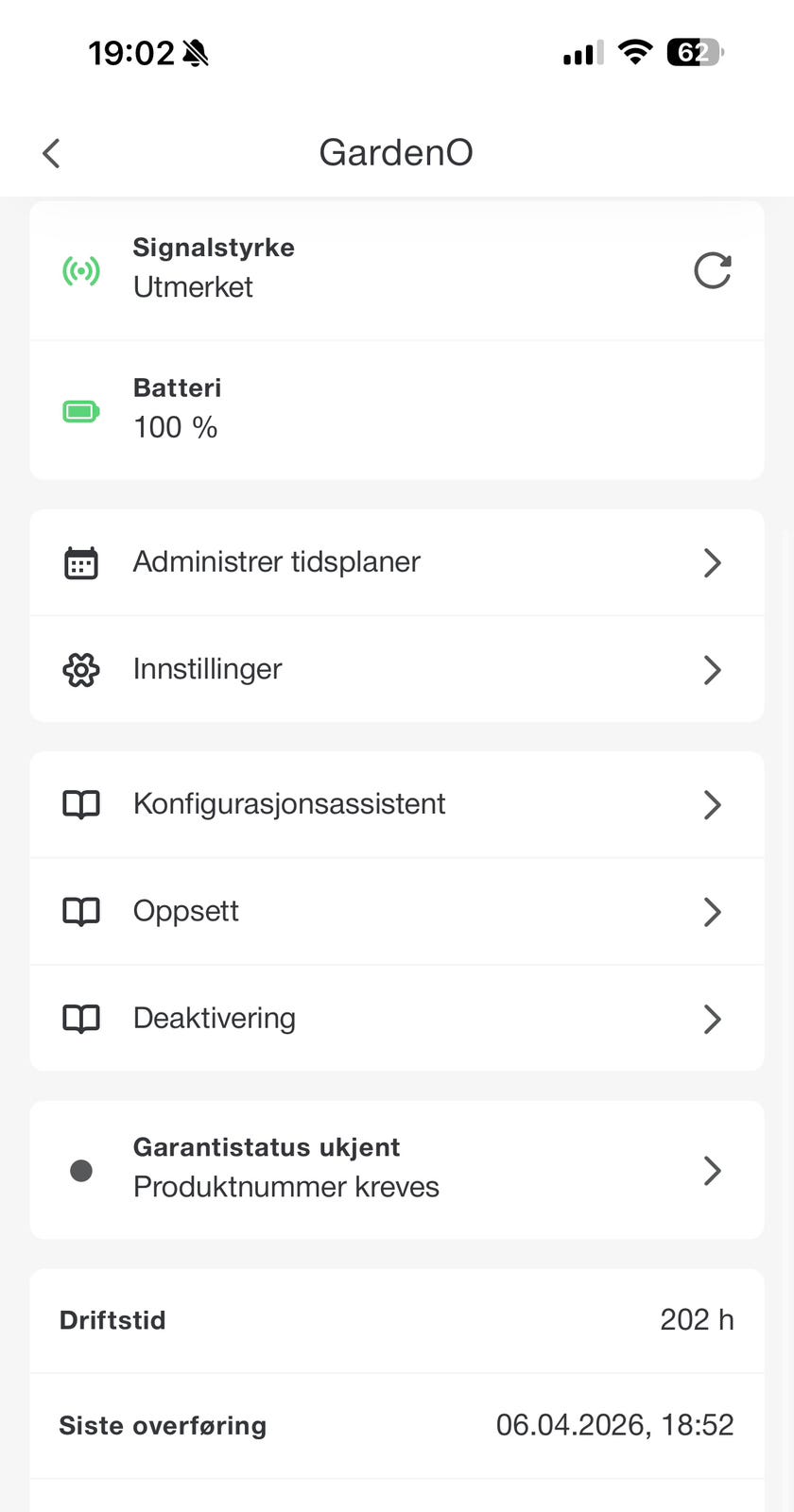Tap the Konfigurasjonsassistent book icon
794x1512 pixels.
81,804
